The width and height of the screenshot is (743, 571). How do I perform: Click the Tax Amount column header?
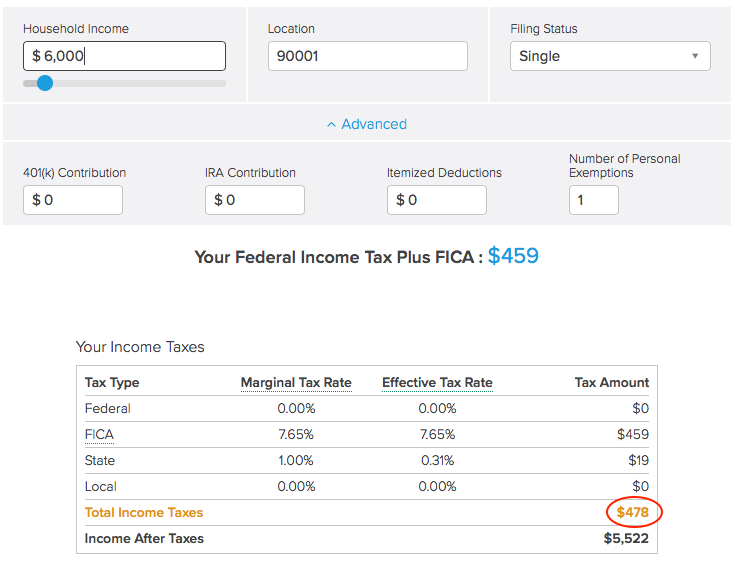tap(612, 382)
